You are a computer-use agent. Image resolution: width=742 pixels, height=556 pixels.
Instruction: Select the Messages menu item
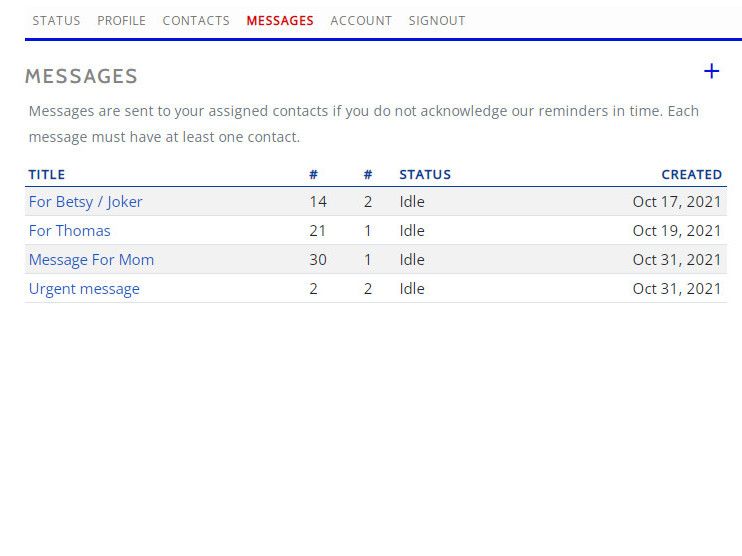click(280, 20)
